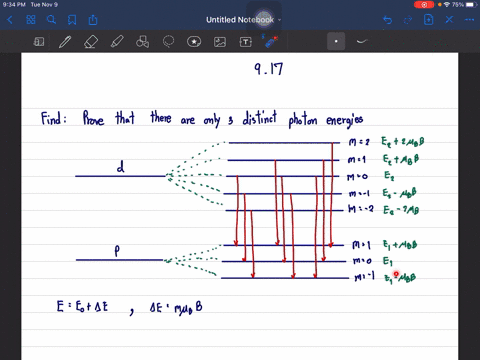Open the more options ellipsis menu
Image resolution: width=480 pixels, height=360 pixels.
pos(469,20)
